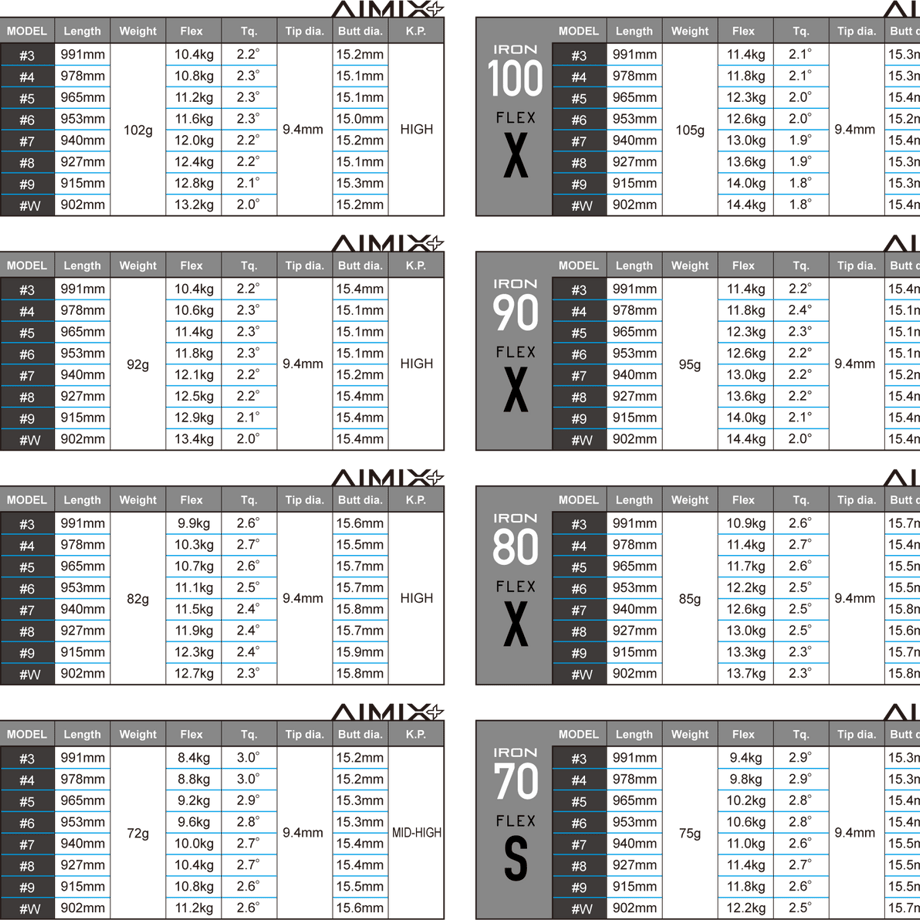Click the 102g weight cell
The height and width of the screenshot is (920, 920).
pos(138,130)
